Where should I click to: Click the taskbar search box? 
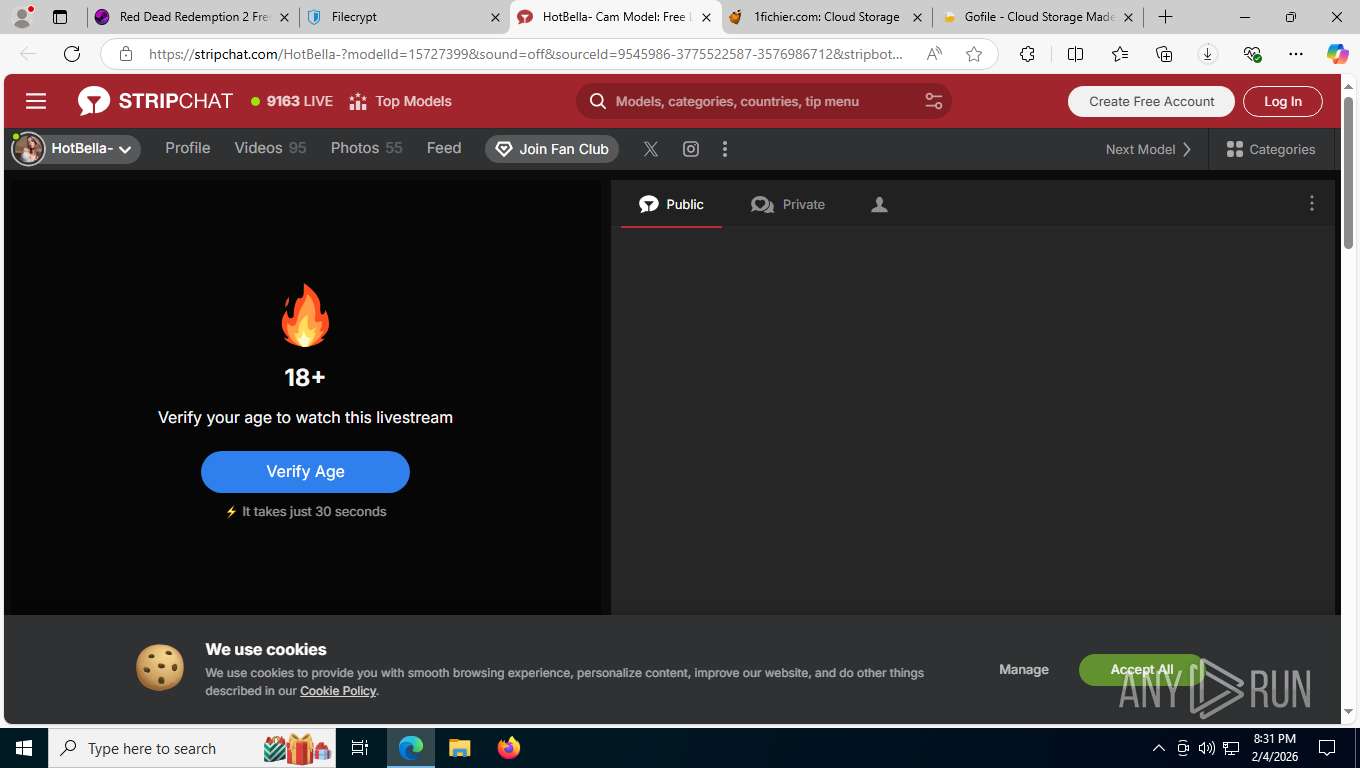(192, 748)
